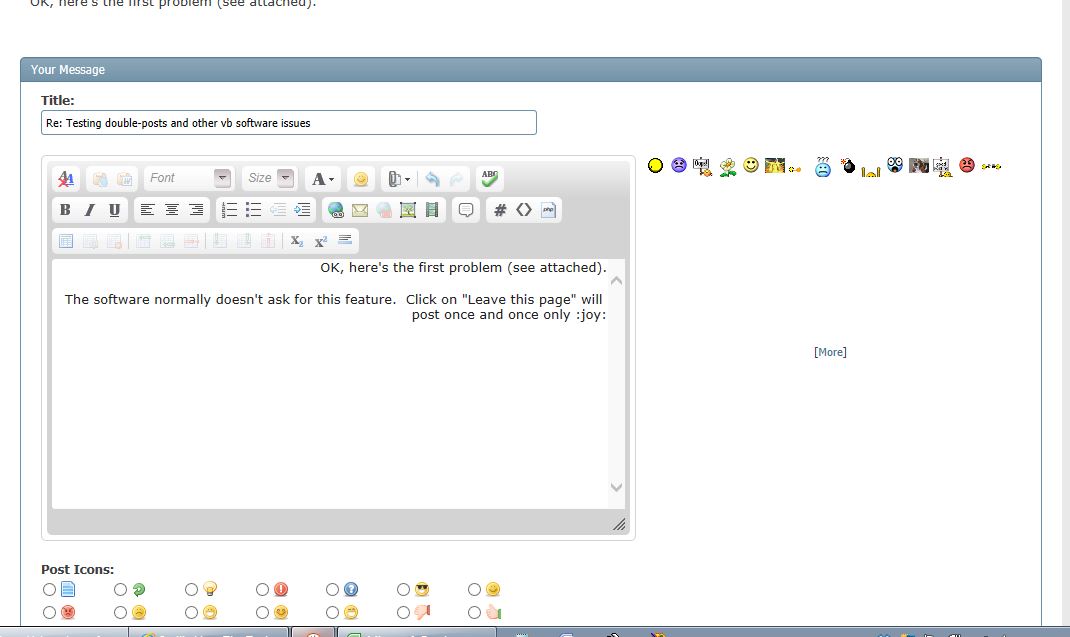Apply underline formatting
Image resolution: width=1070 pixels, height=637 pixels.
coord(114,210)
